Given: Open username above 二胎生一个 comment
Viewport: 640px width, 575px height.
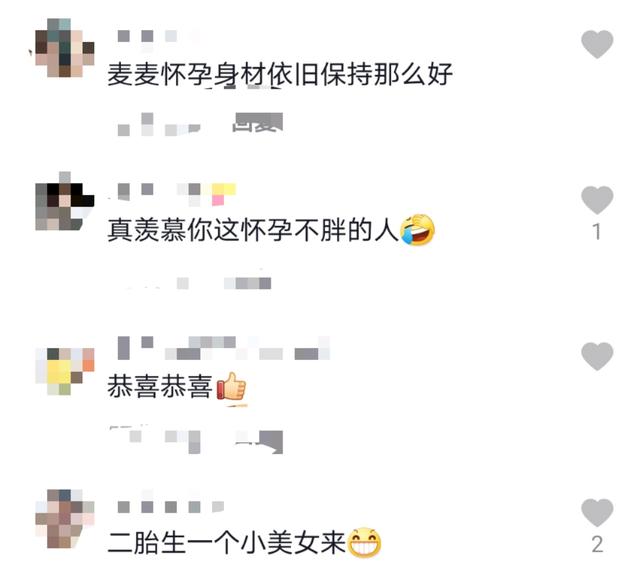Looking at the screenshot, I should (x=171, y=507).
